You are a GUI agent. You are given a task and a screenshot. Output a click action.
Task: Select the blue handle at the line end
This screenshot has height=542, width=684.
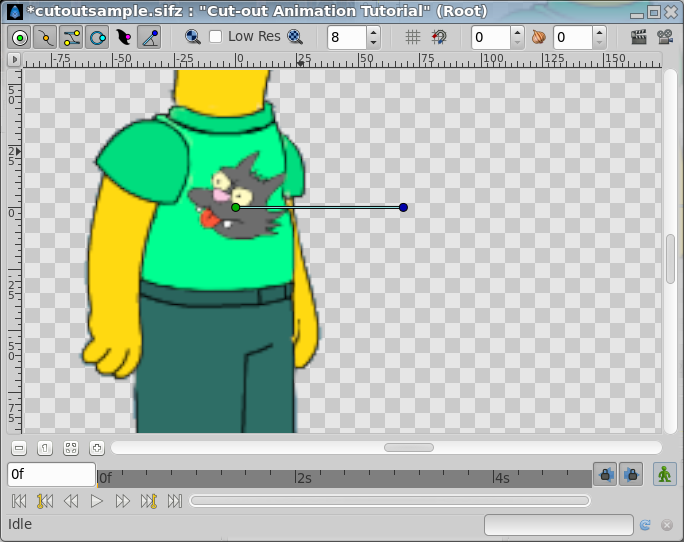(x=403, y=207)
